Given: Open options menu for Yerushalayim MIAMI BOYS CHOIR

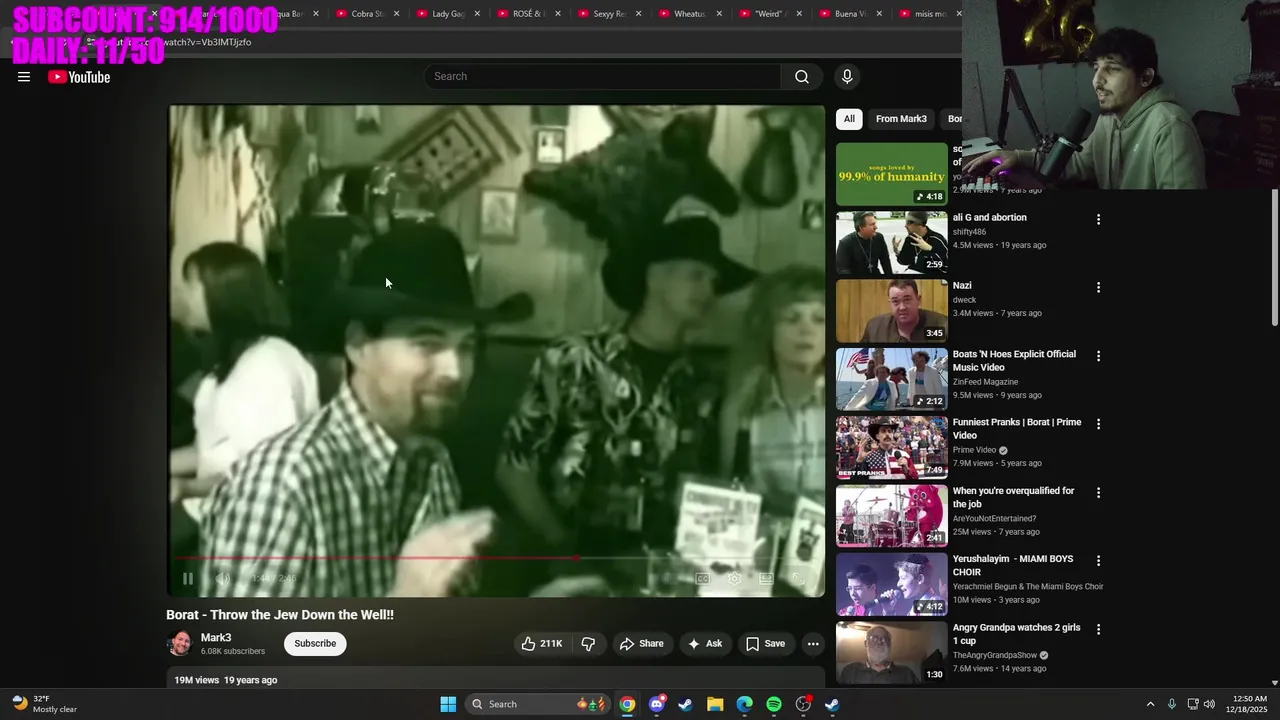Looking at the screenshot, I should (x=1098, y=561).
